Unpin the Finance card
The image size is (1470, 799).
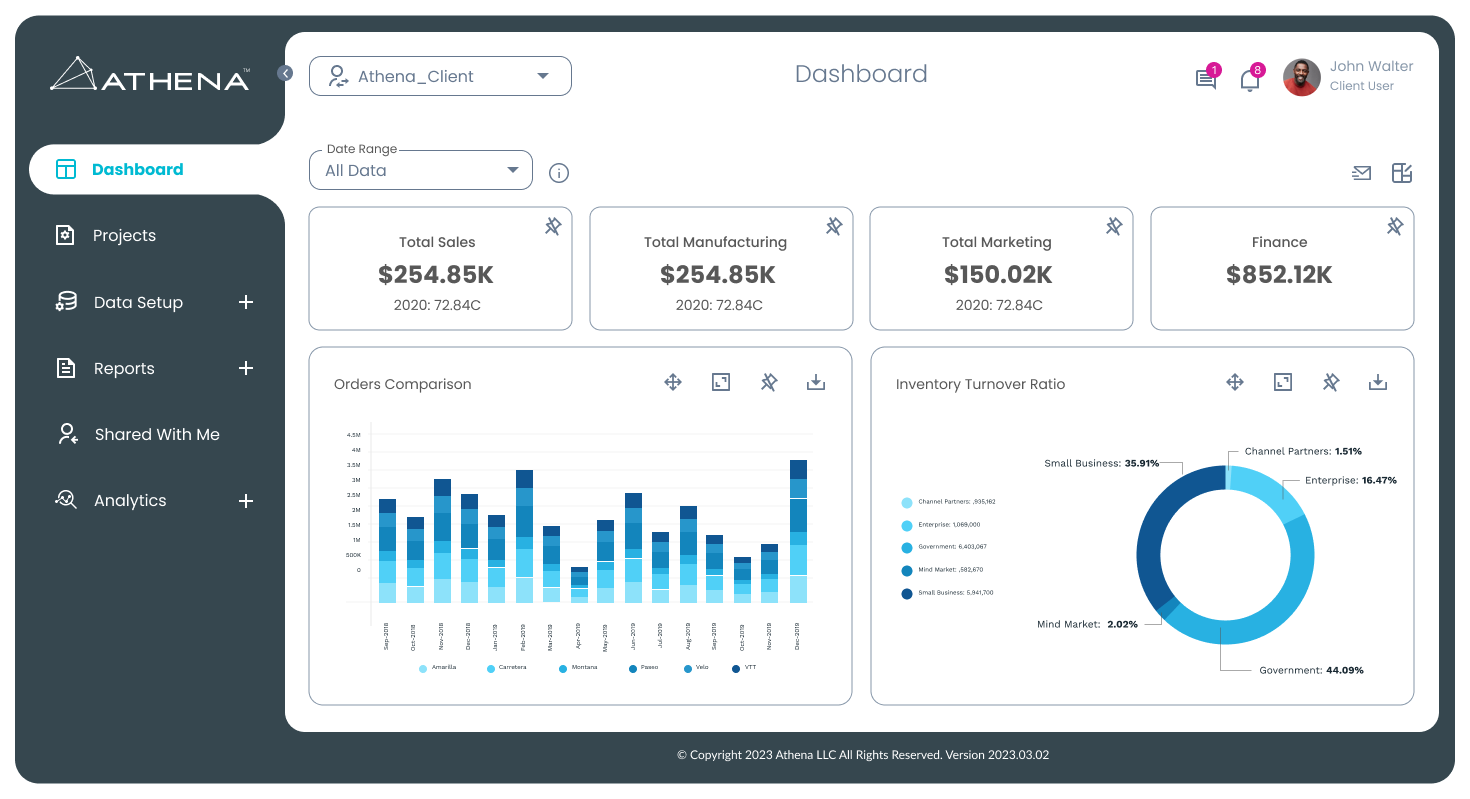[x=1395, y=226]
